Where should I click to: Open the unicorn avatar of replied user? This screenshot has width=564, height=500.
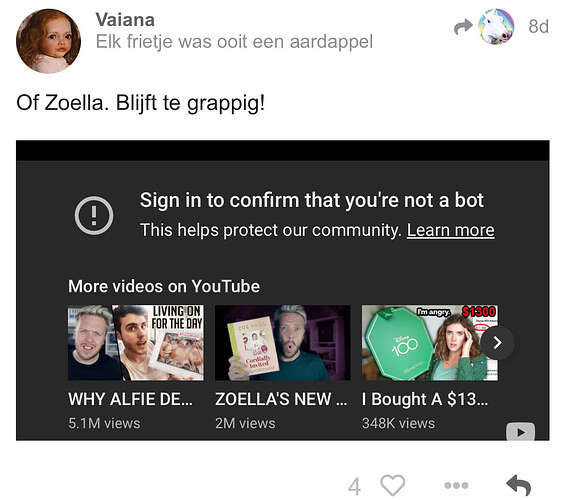pos(496,27)
